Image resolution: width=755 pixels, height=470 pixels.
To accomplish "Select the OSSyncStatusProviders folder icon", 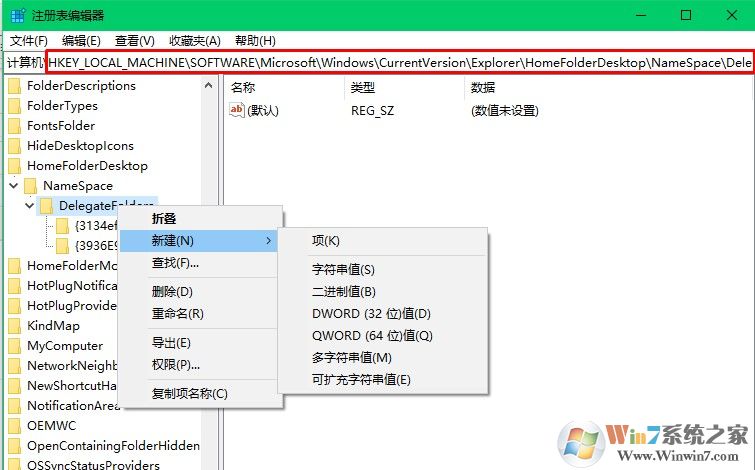I will pos(15,465).
